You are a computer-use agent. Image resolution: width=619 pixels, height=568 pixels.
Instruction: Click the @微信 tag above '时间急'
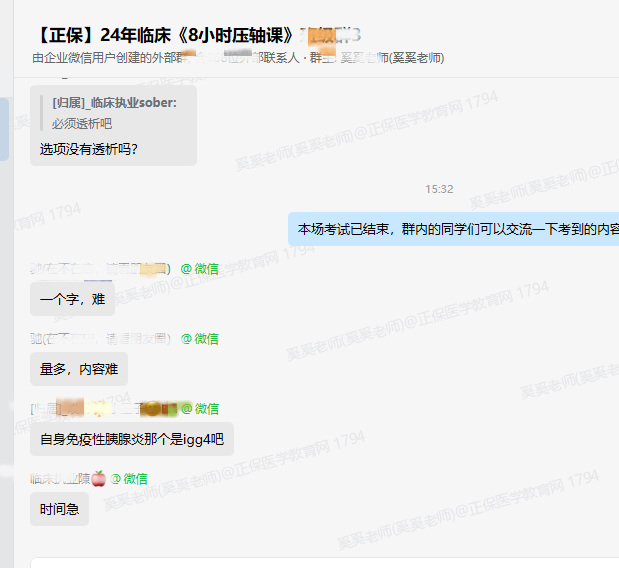click(129, 479)
